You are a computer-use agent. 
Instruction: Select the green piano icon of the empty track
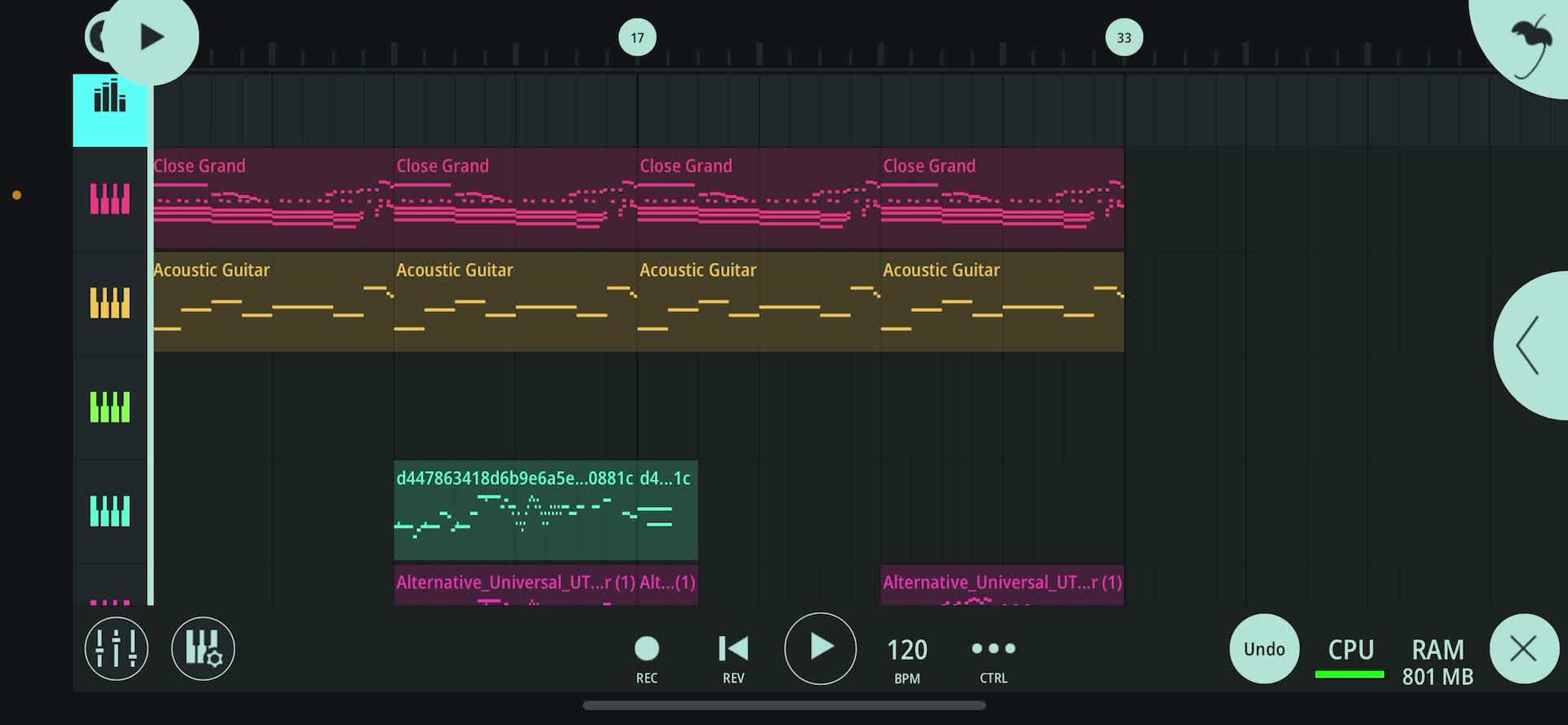pyautogui.click(x=110, y=407)
